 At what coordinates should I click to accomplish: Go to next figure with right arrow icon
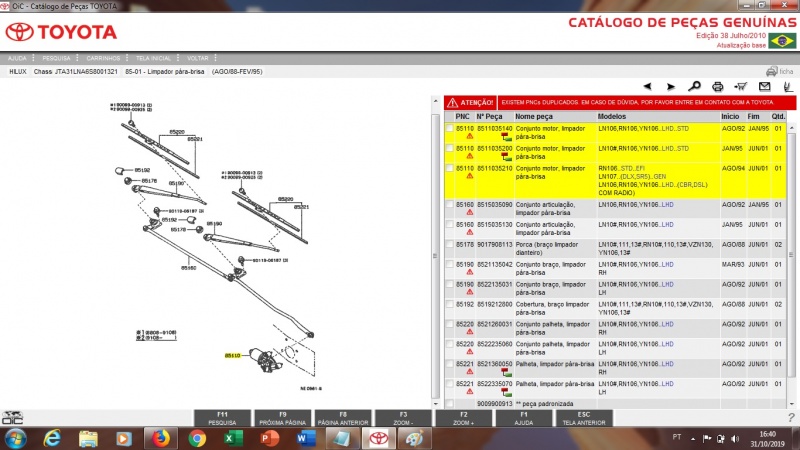pos(671,87)
